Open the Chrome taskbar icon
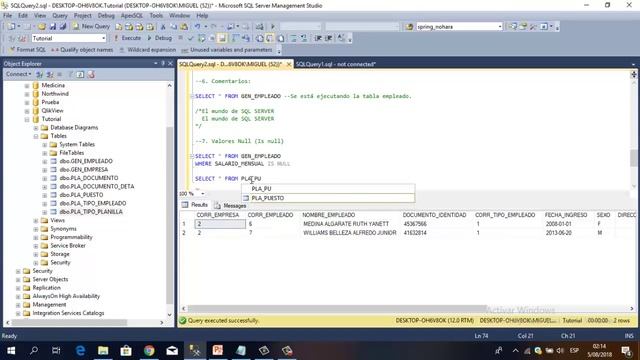The width and height of the screenshot is (640, 360). (x=149, y=351)
